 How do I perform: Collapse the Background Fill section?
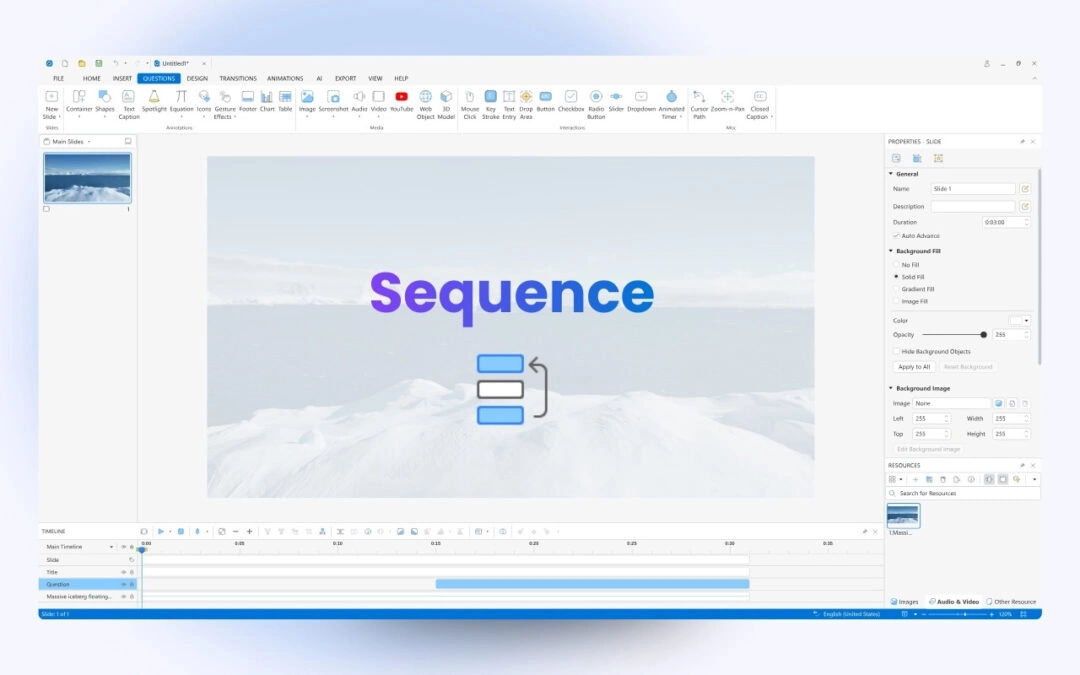pyautogui.click(x=891, y=251)
